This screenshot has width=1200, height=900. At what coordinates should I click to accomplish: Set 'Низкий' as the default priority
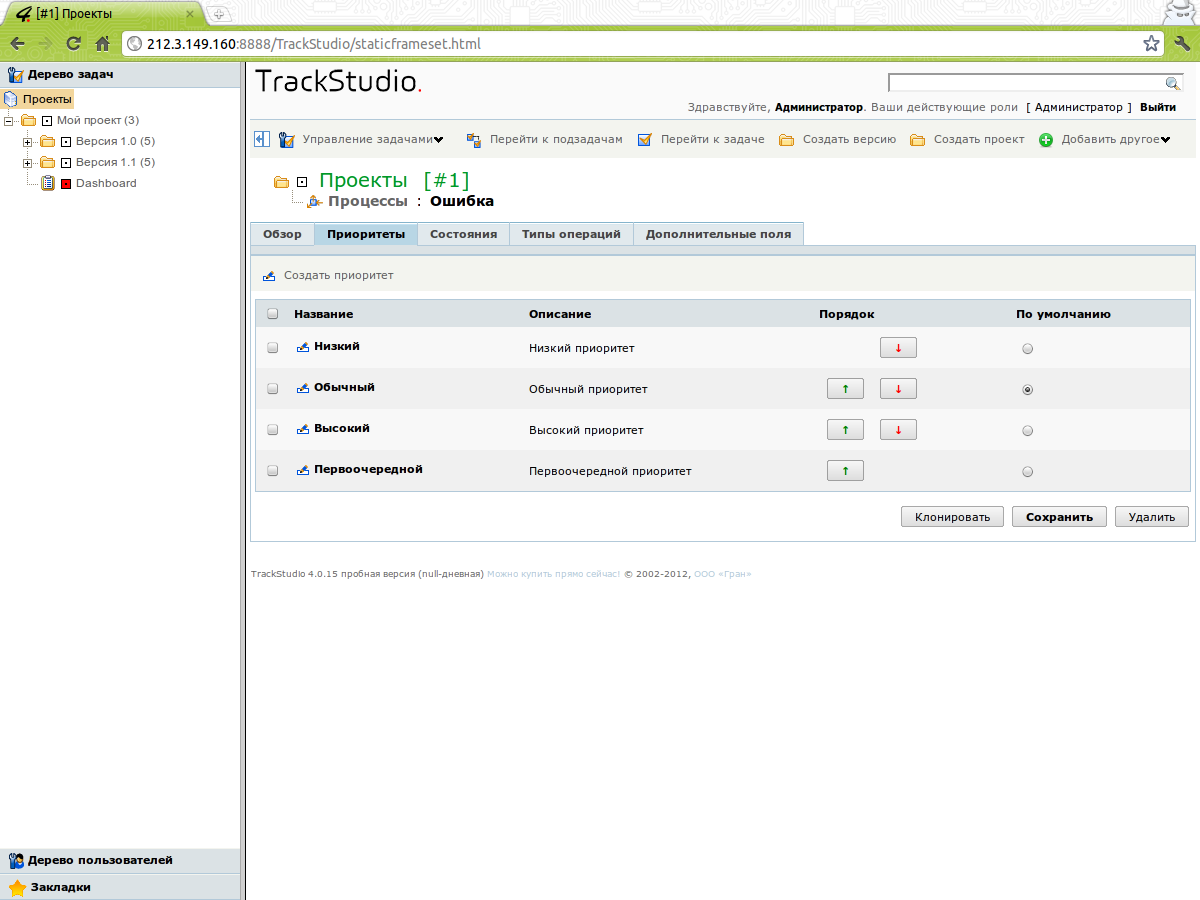(1028, 349)
